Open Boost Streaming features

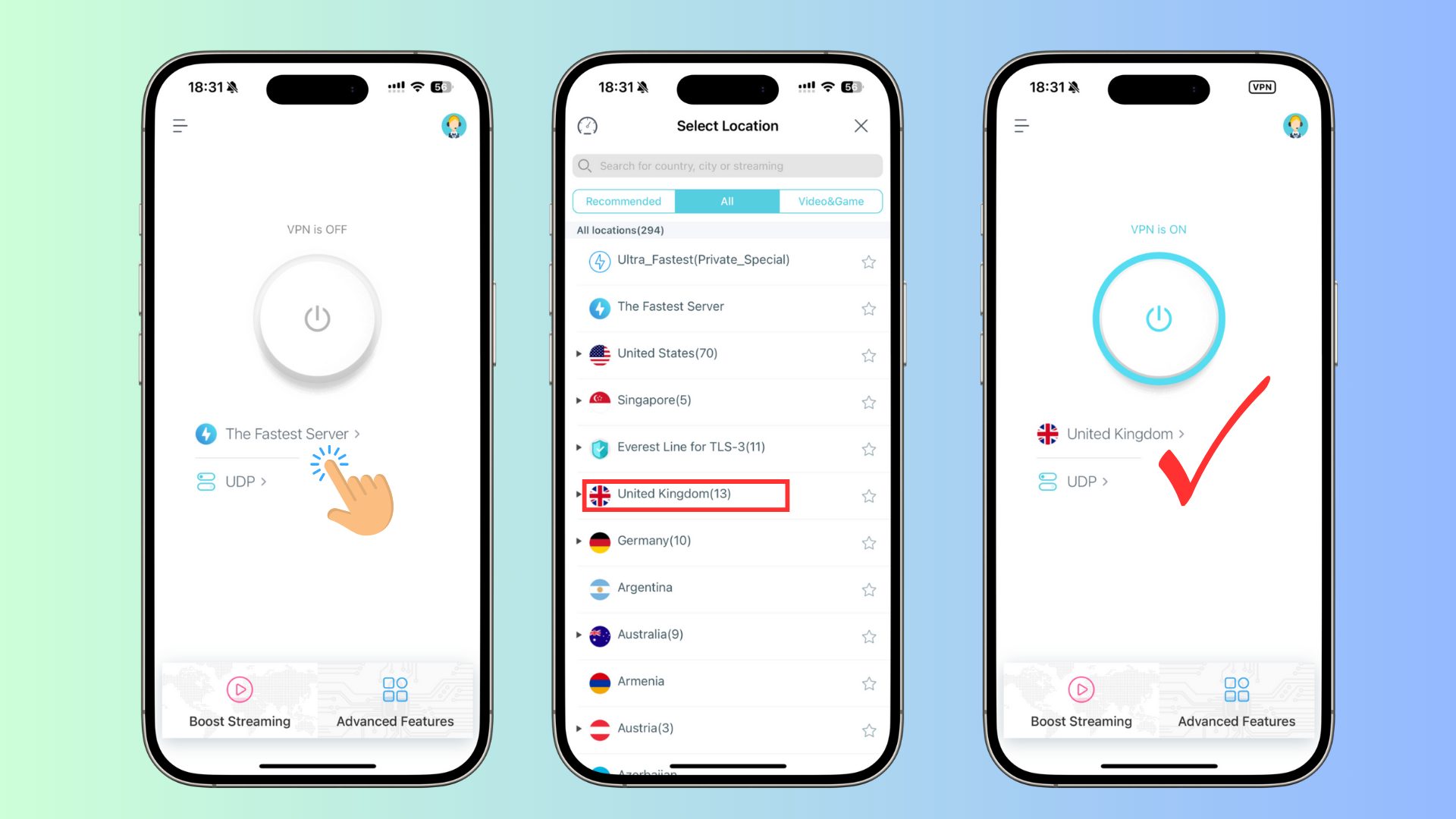[x=238, y=700]
